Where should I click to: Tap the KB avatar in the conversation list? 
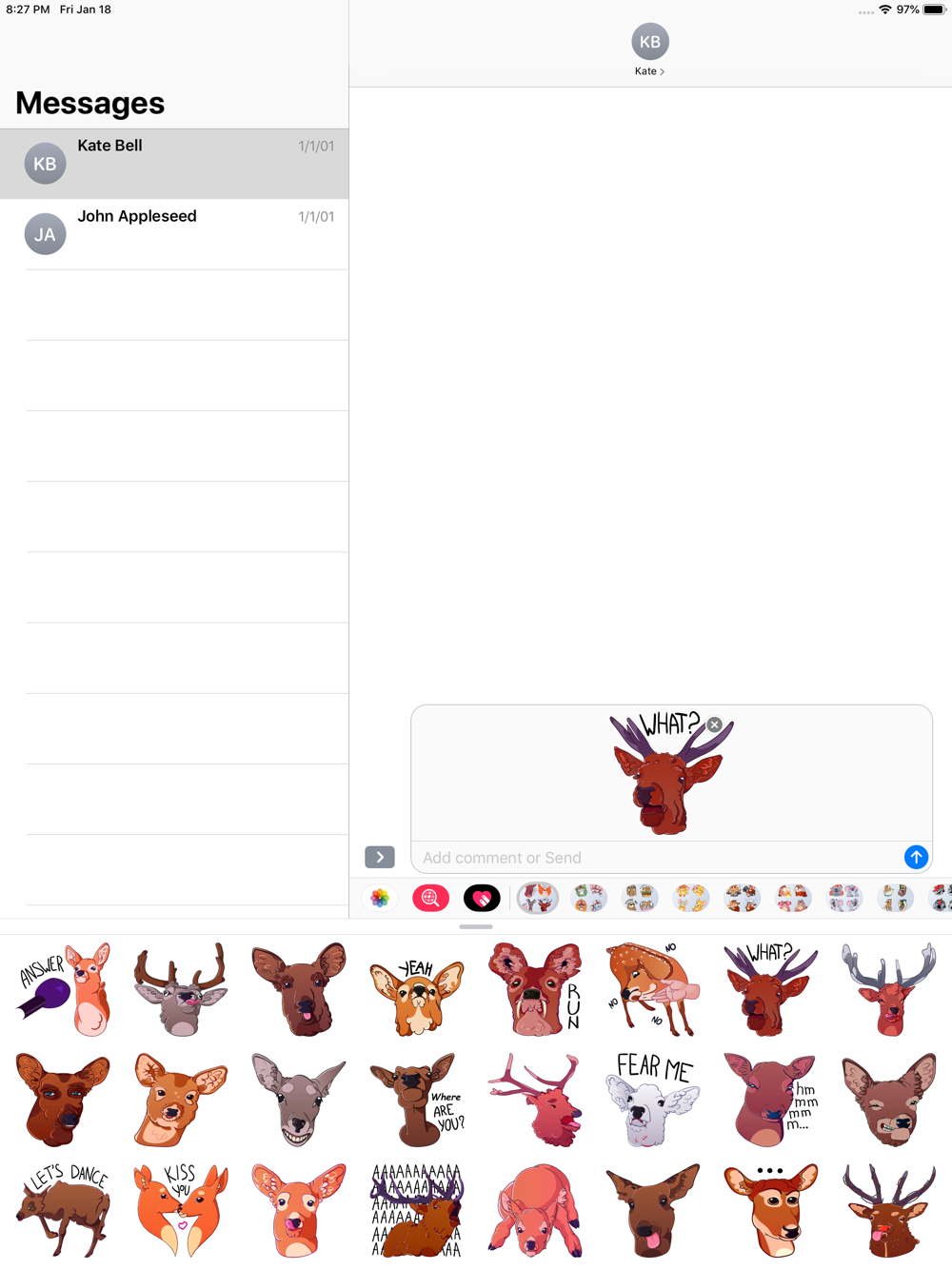coord(45,164)
